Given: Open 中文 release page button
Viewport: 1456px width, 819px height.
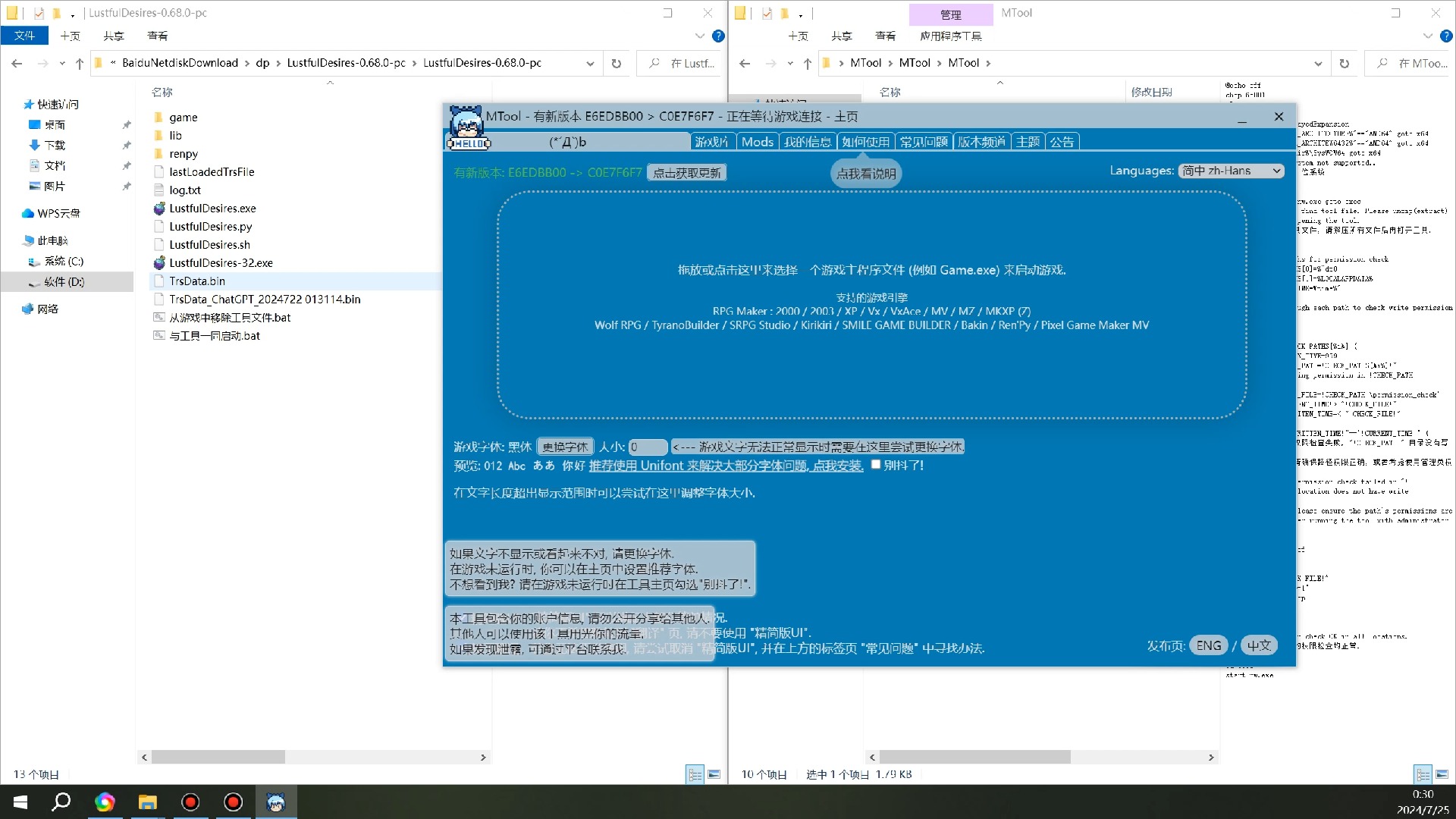Looking at the screenshot, I should point(1259,645).
